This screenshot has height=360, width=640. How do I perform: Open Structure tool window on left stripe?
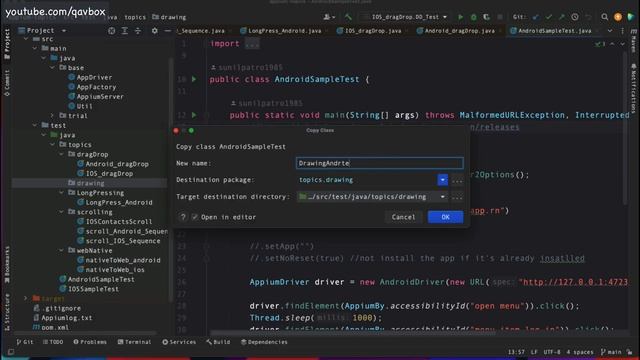[x=7, y=312]
